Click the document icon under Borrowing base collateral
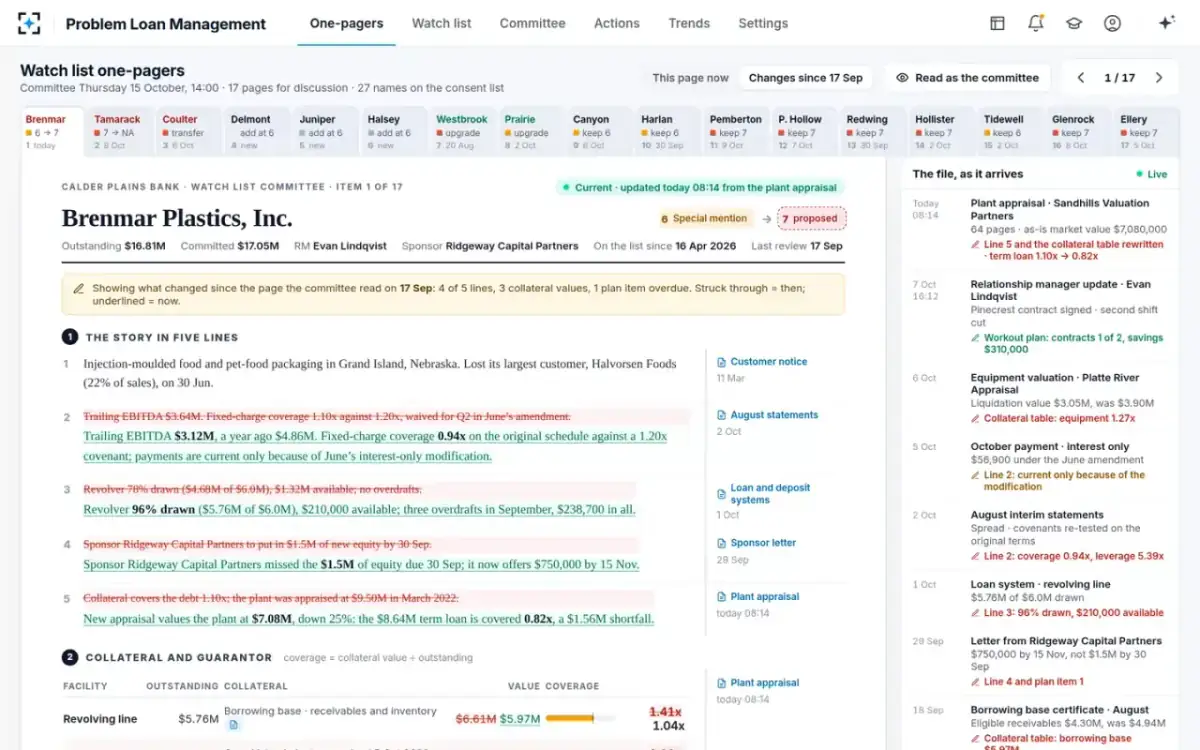This screenshot has height=750, width=1200. [233, 725]
